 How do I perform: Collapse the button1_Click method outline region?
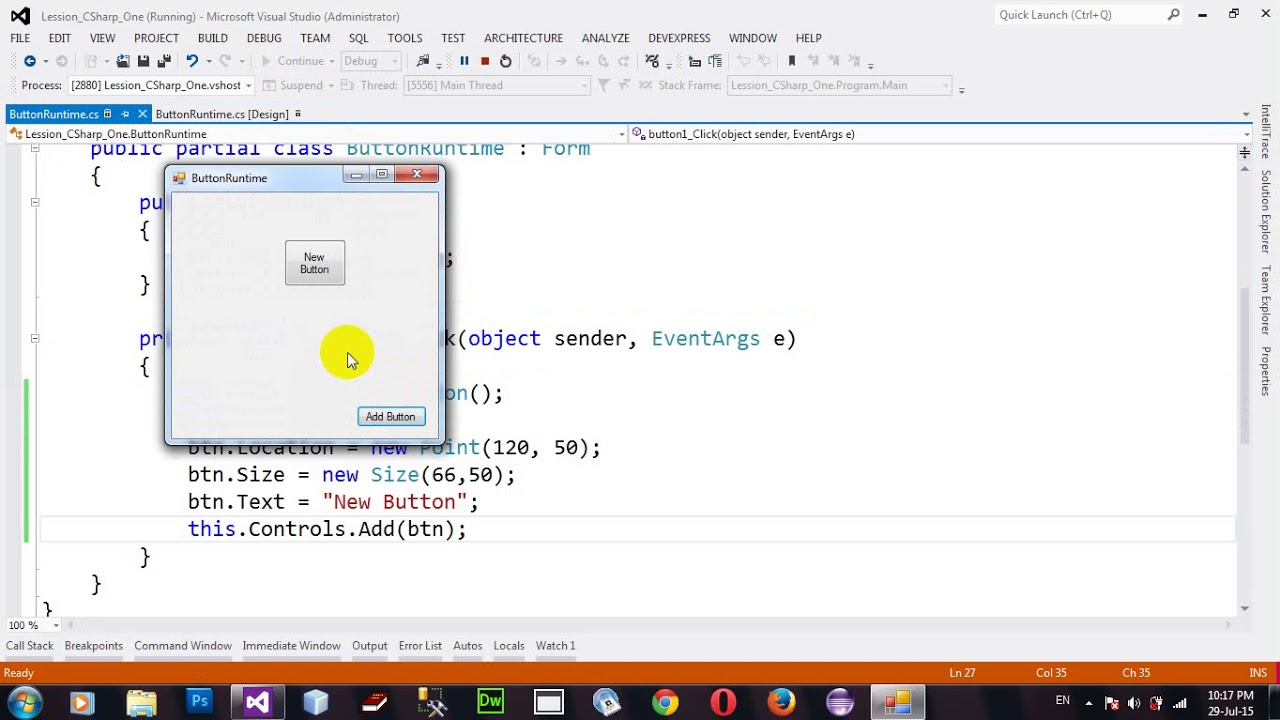point(35,339)
